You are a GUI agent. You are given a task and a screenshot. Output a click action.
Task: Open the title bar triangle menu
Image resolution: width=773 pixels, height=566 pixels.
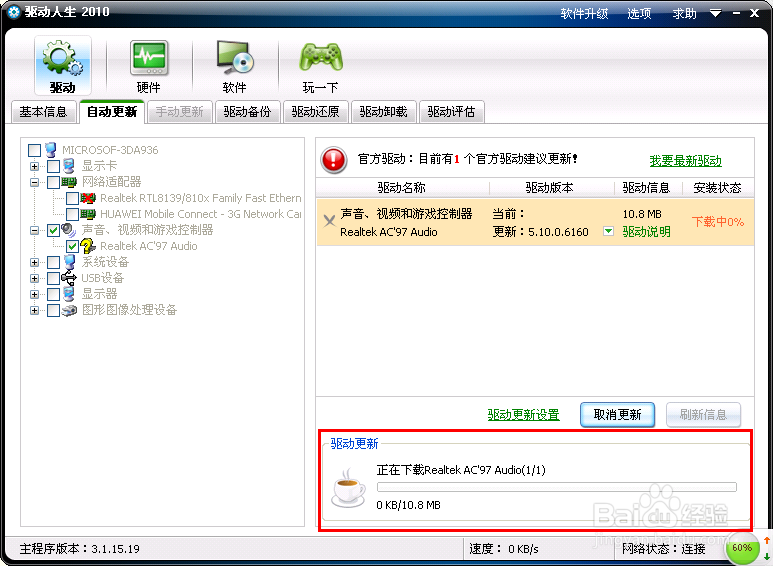[715, 13]
